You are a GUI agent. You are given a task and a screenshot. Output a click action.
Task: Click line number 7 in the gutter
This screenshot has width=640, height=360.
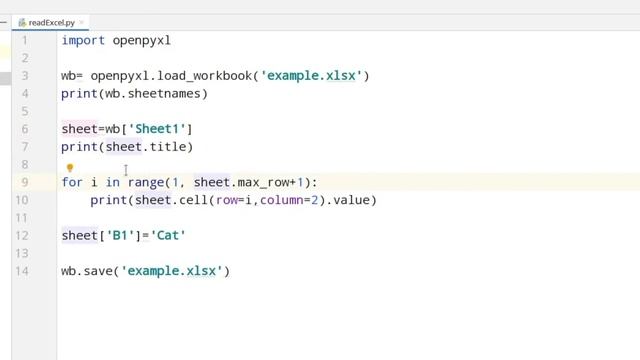click(24, 147)
